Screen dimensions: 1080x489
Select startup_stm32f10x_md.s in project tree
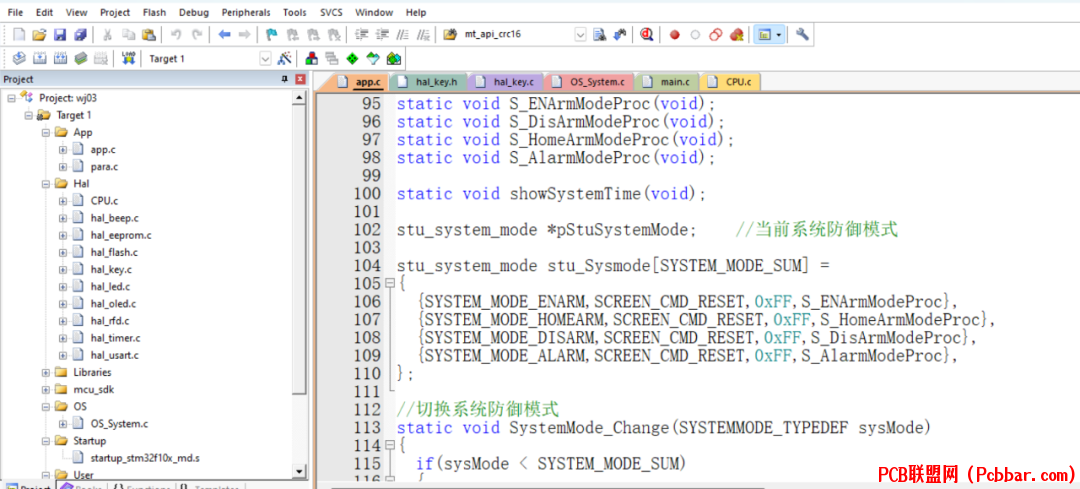(145, 458)
